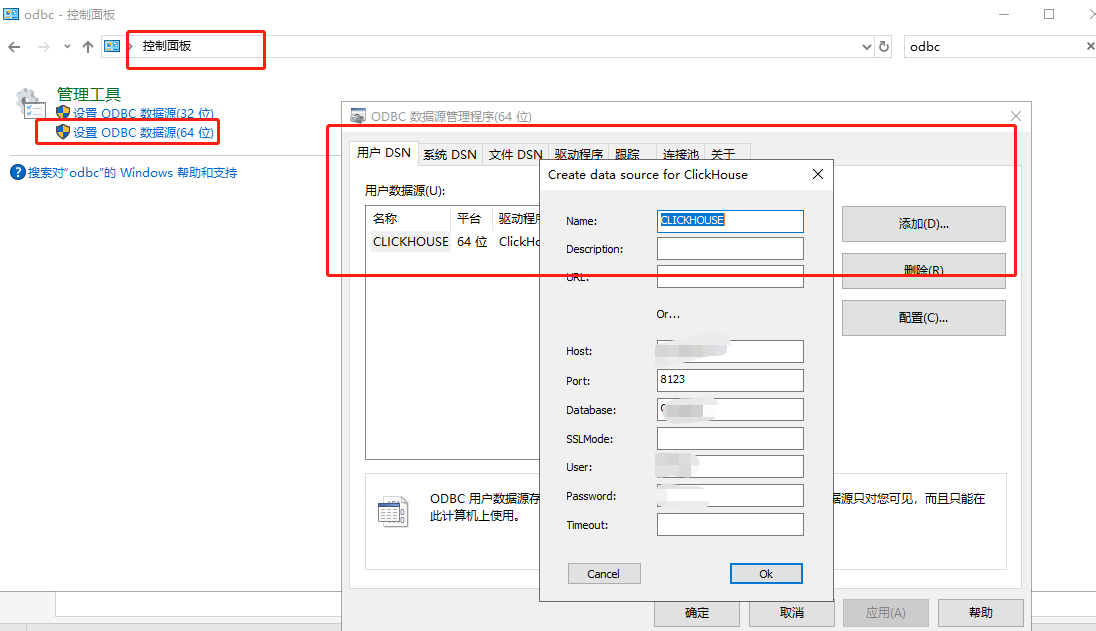Confirm ClickHouse data source with Ok
Viewport: 1096px width, 631px height.
(x=766, y=574)
